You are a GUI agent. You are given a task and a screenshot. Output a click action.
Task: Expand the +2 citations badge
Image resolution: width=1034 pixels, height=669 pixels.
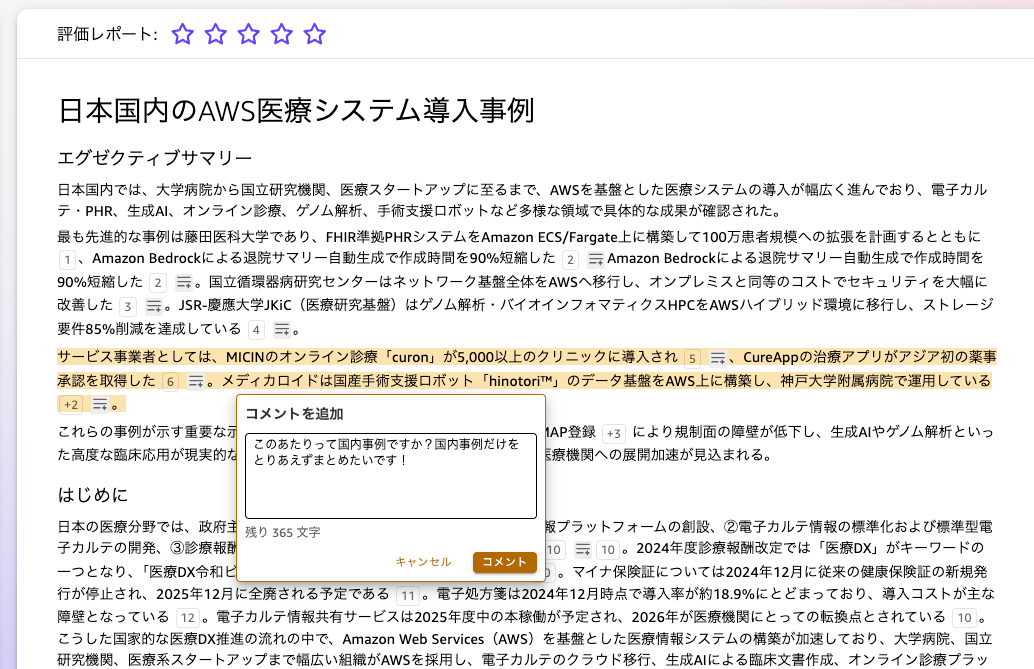coord(71,404)
